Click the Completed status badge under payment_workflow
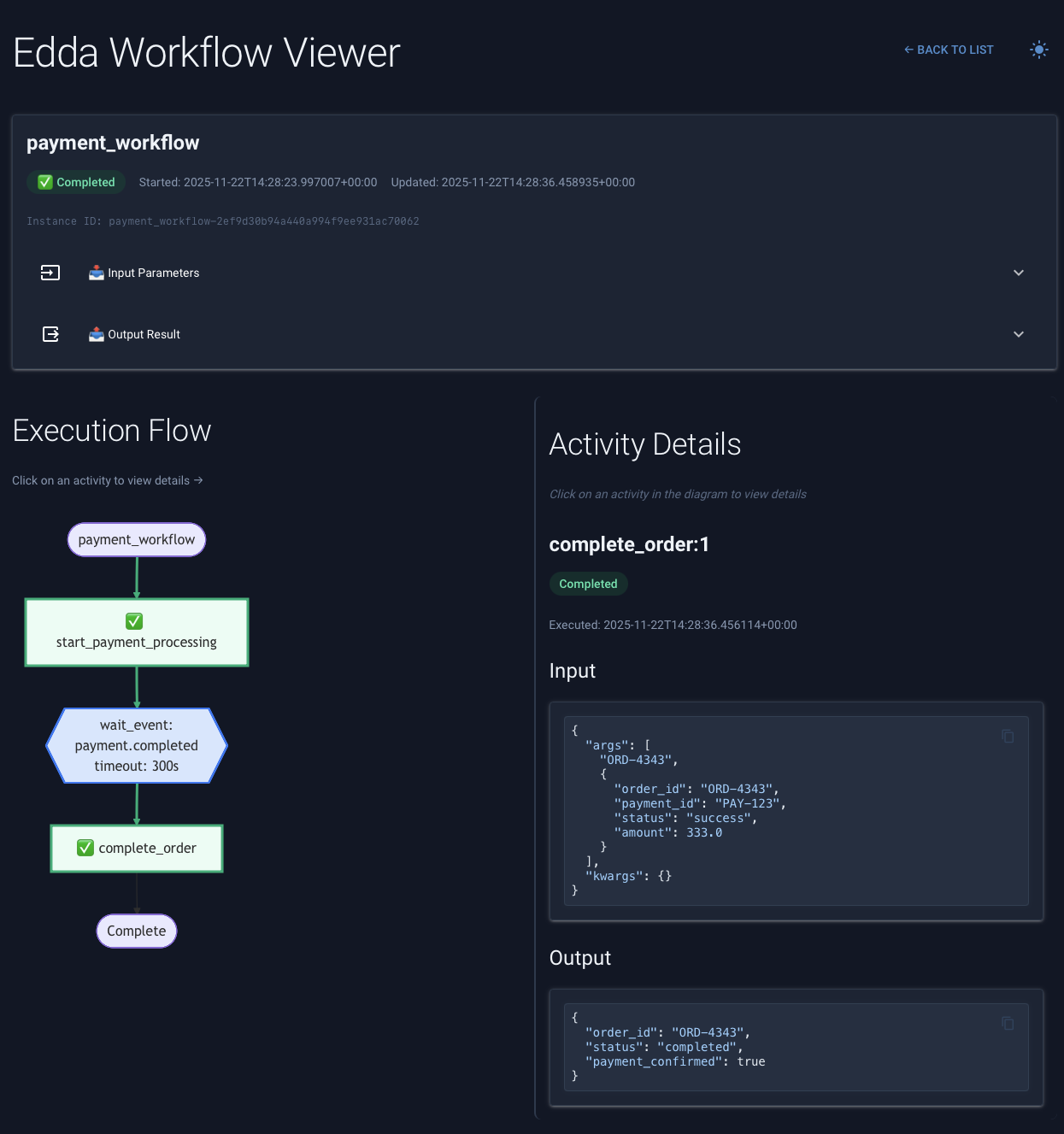Viewport: 1064px width, 1134px height. click(x=75, y=182)
